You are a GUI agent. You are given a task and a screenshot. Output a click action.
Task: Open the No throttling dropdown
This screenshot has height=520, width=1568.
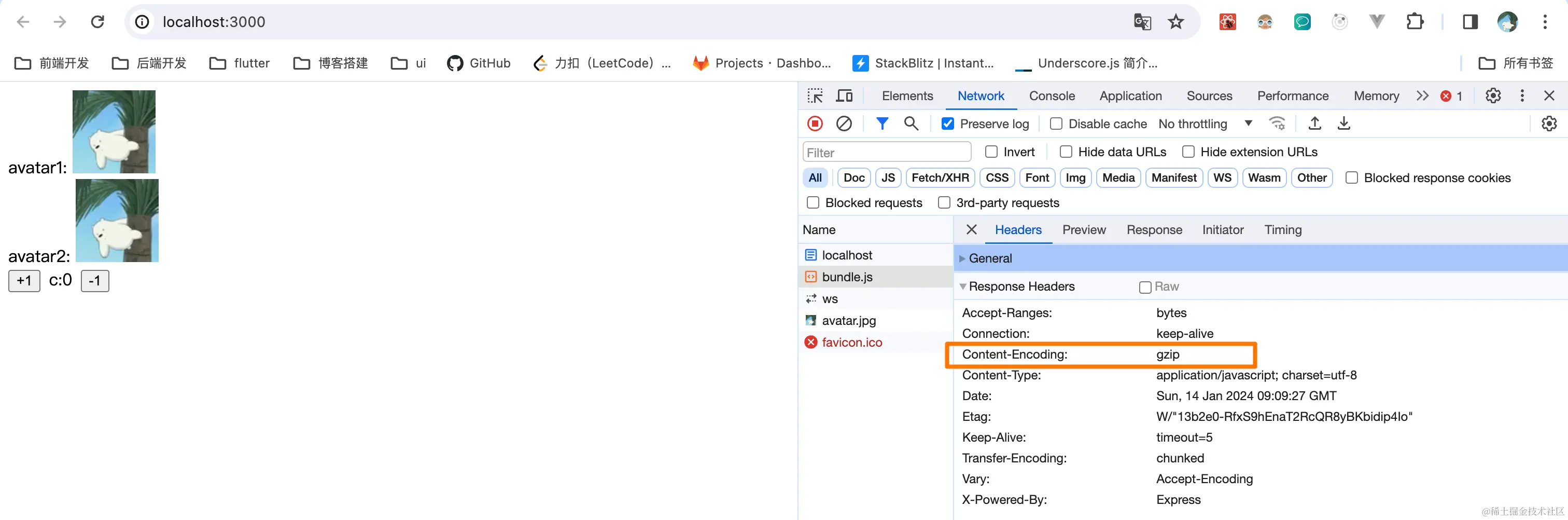[x=1205, y=124]
